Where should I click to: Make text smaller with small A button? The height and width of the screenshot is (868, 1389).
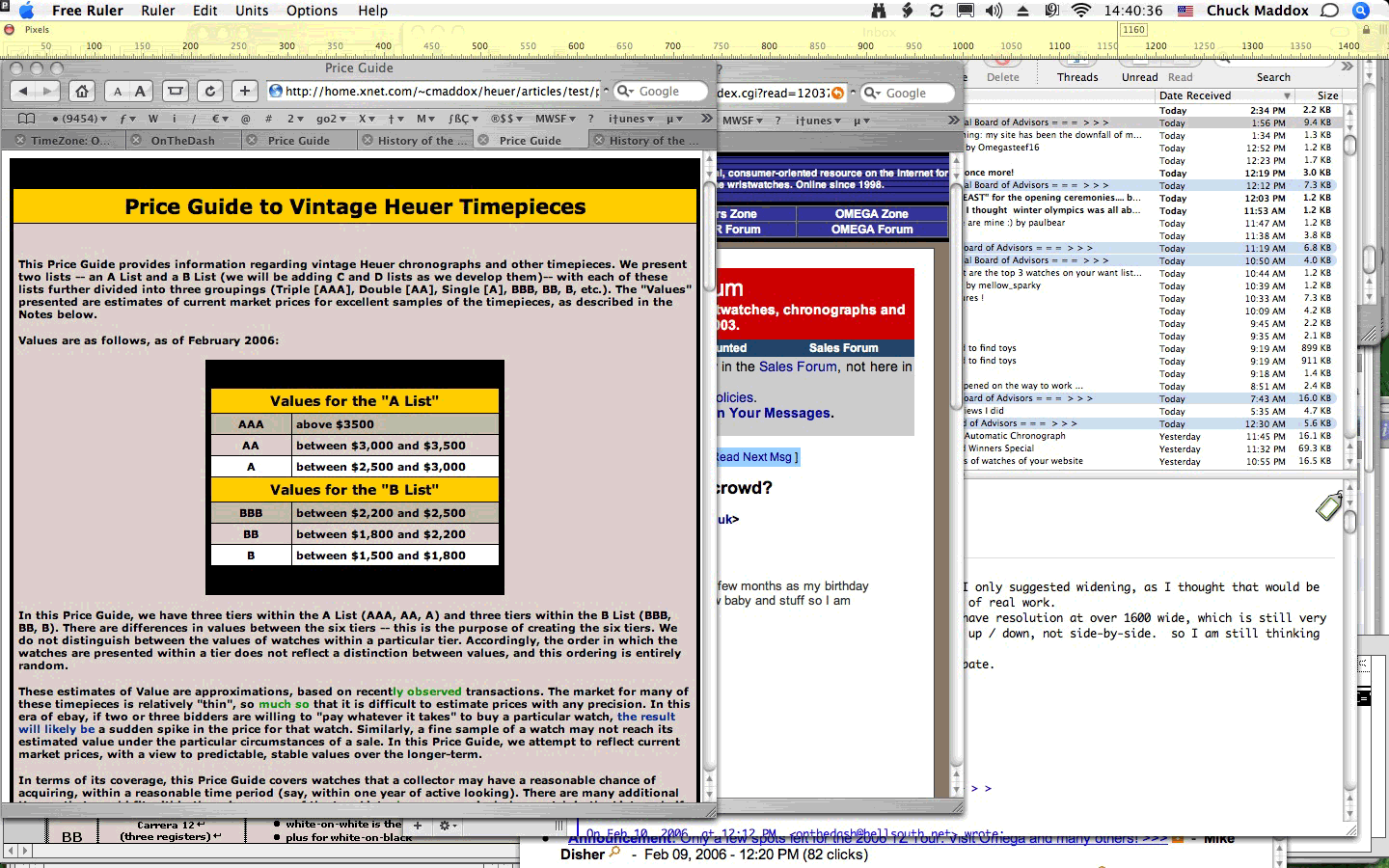(118, 91)
